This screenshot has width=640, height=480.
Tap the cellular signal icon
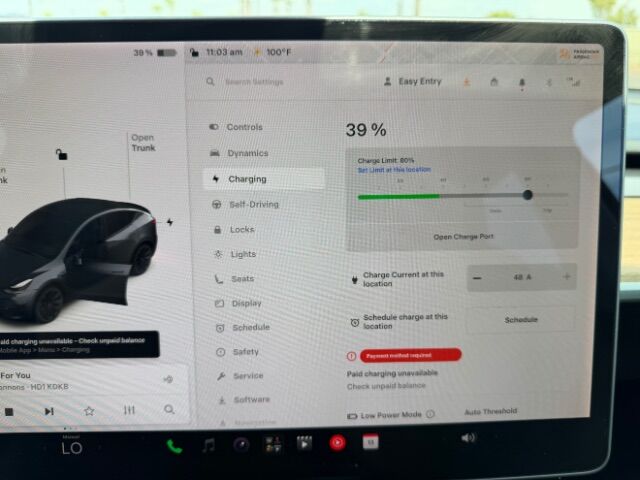point(573,82)
